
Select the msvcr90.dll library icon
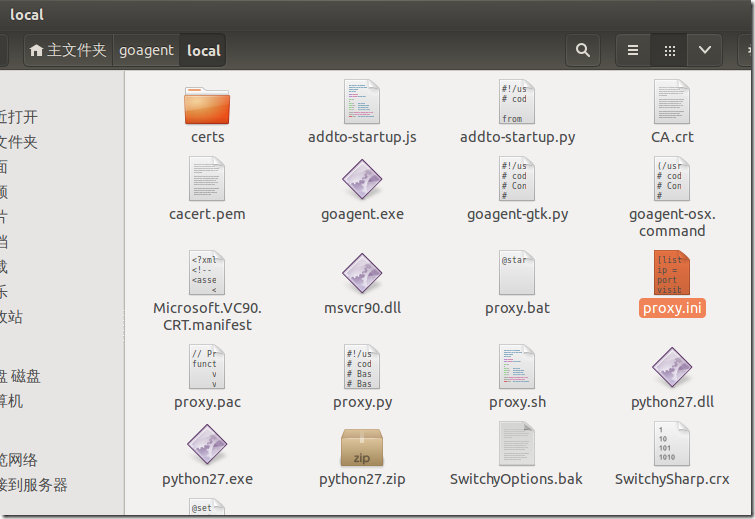coord(362,273)
